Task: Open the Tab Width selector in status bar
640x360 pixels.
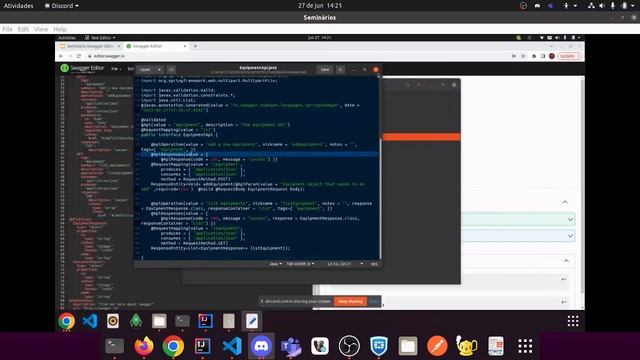Action: [300, 264]
